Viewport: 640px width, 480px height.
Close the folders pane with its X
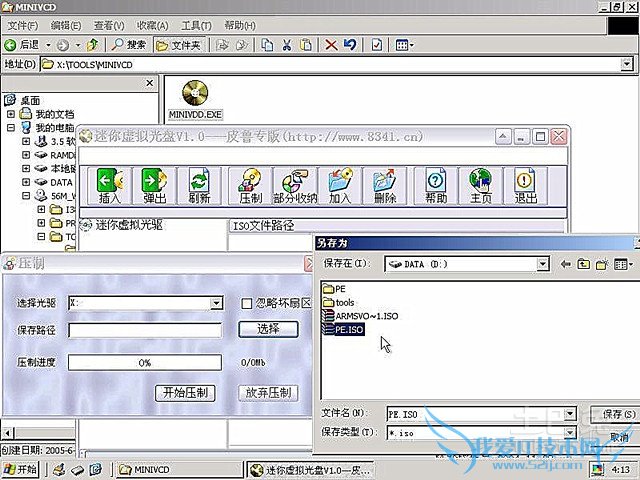tap(150, 83)
